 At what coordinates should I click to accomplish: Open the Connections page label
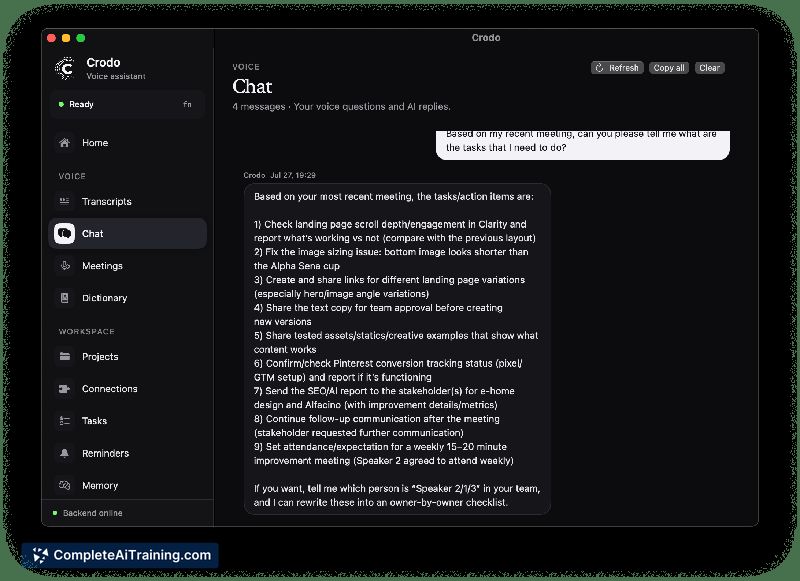pyautogui.click(x=110, y=389)
